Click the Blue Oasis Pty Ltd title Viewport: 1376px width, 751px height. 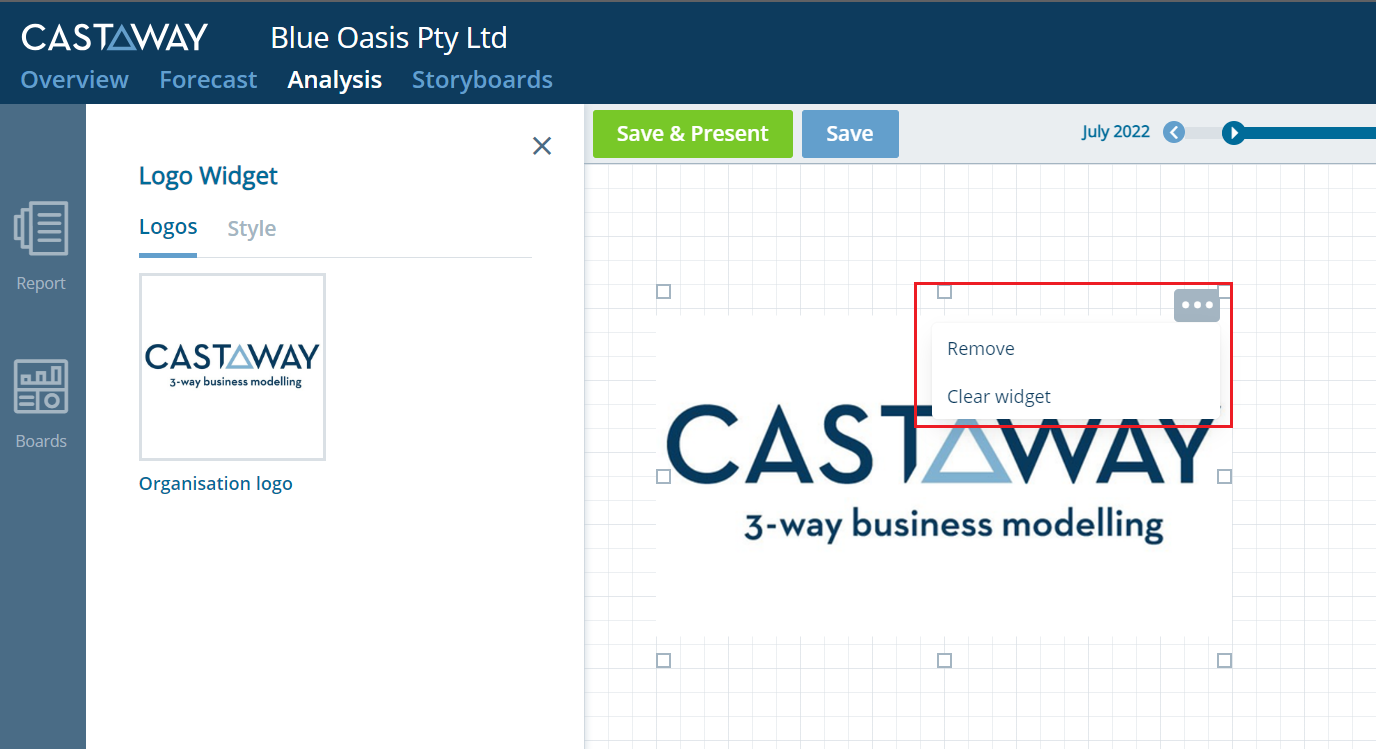pos(389,38)
